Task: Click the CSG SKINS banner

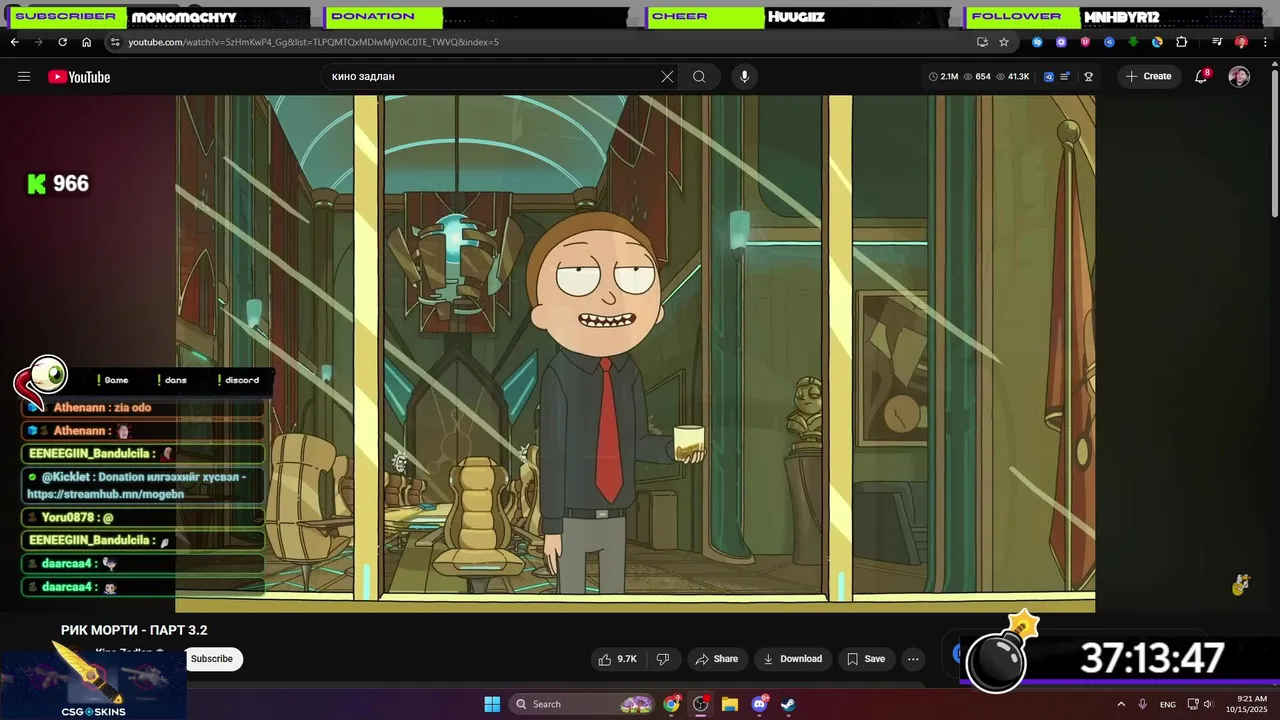Action: tap(93, 686)
